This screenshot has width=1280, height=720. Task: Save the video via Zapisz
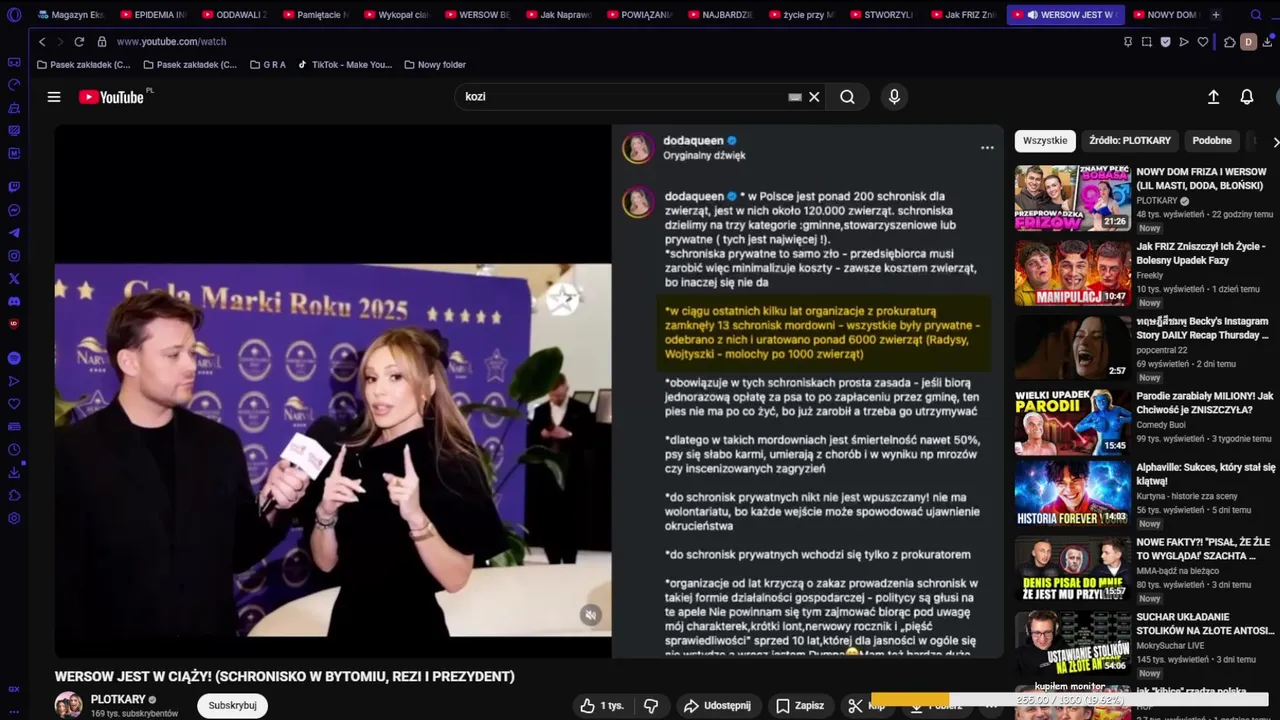(x=800, y=706)
